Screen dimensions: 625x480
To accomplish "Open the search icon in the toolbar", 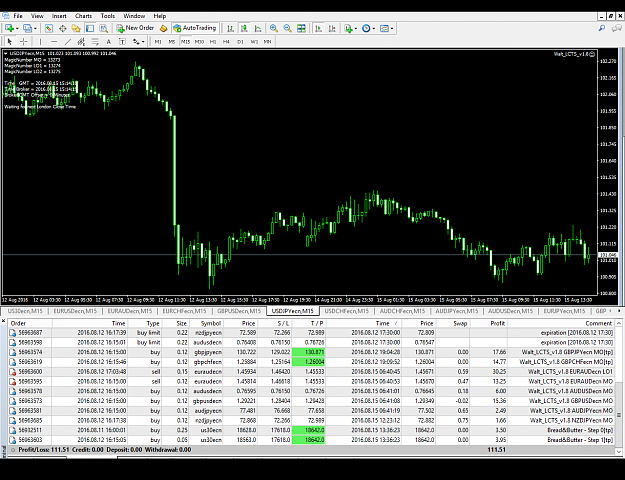I will click(602, 28).
